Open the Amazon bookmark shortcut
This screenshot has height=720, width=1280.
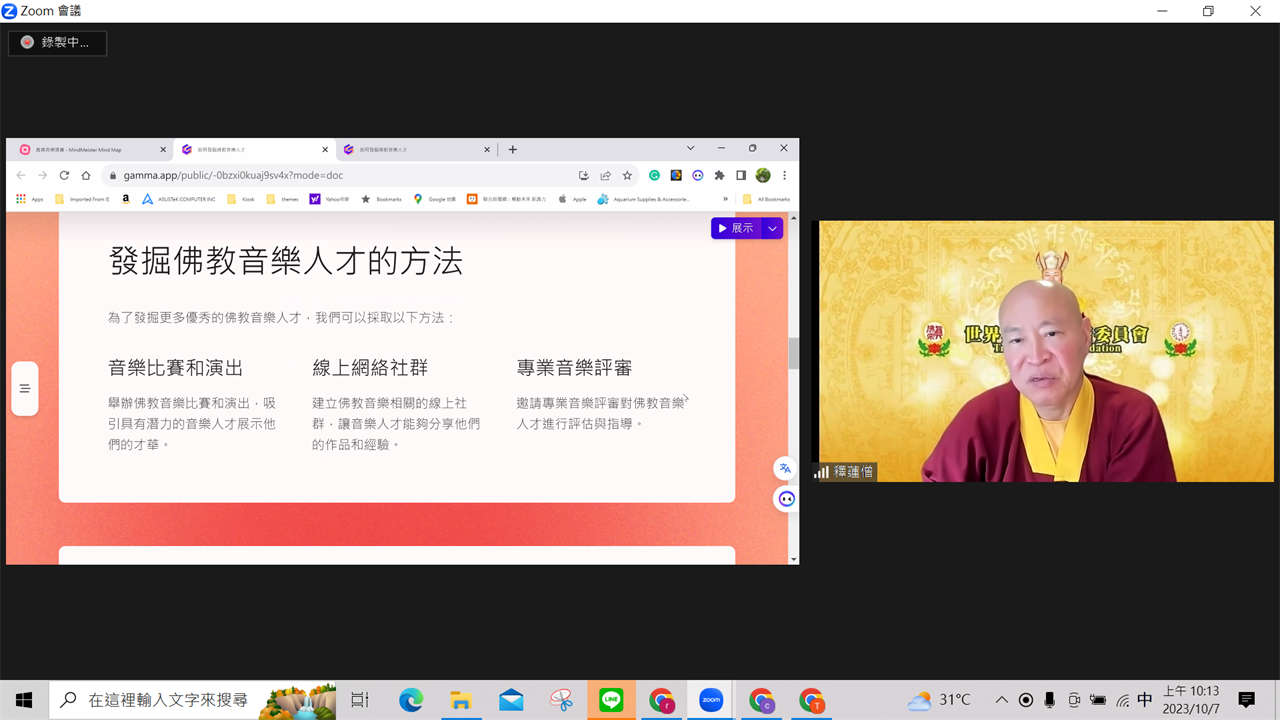coord(126,199)
